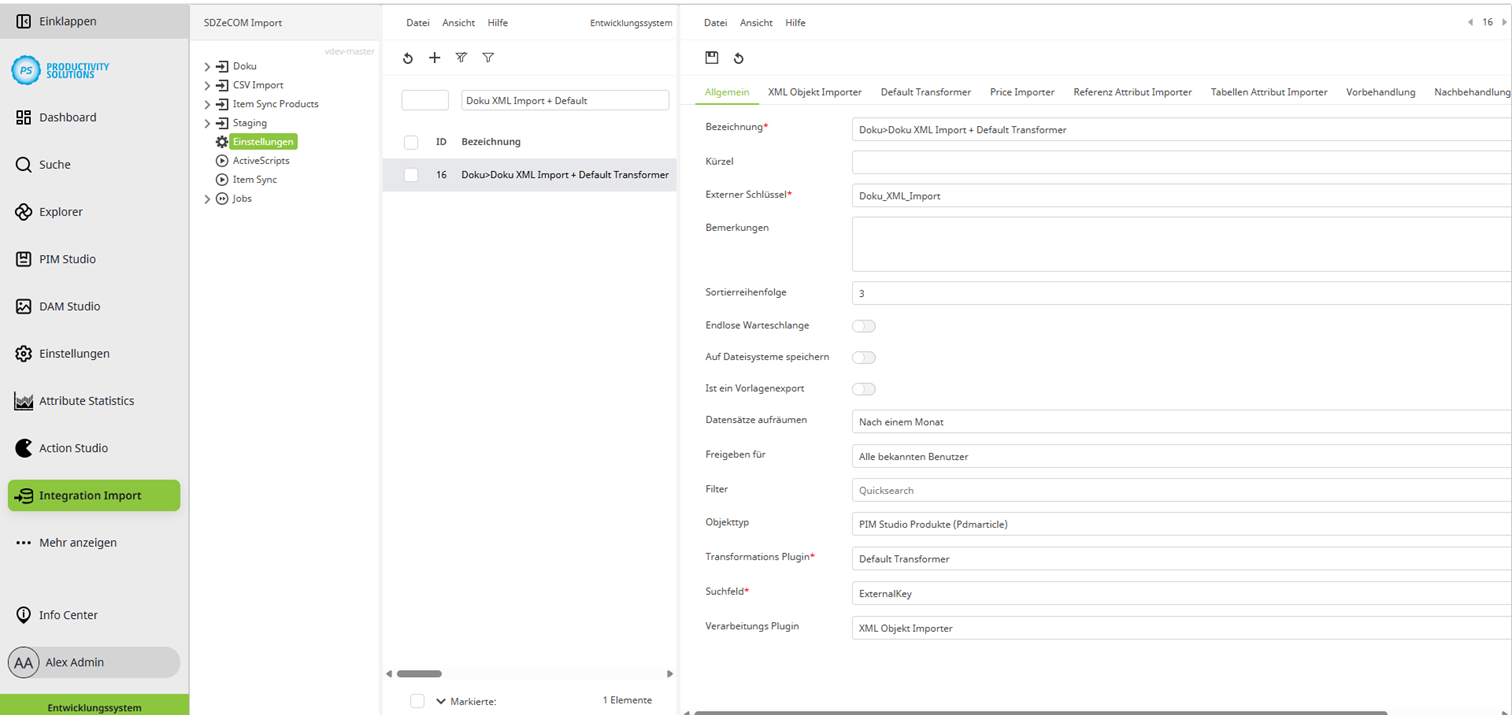Open Tabellen Attribut Importer tab
The height and width of the screenshot is (715, 1512).
[1269, 92]
